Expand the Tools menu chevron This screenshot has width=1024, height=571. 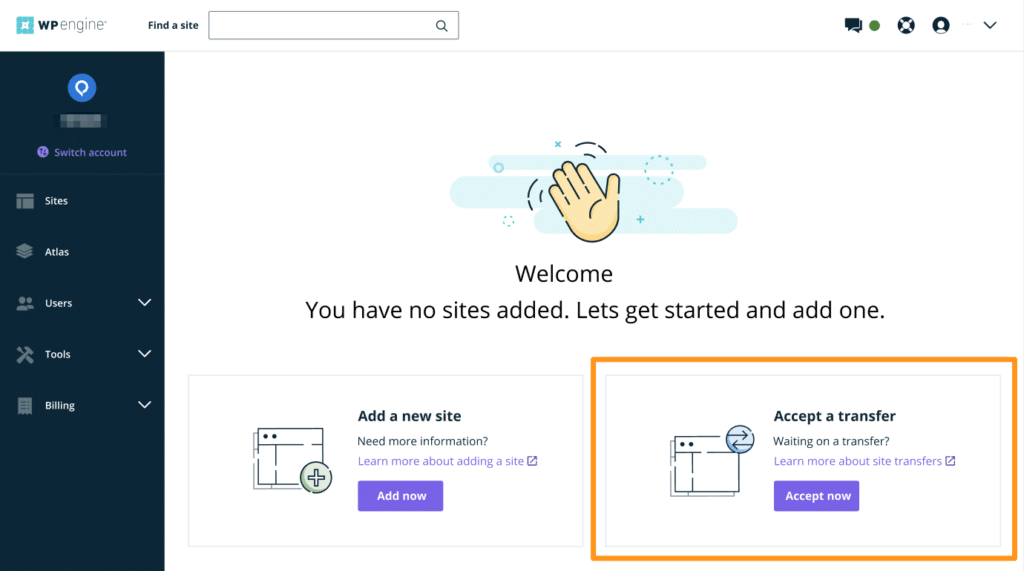pos(144,354)
